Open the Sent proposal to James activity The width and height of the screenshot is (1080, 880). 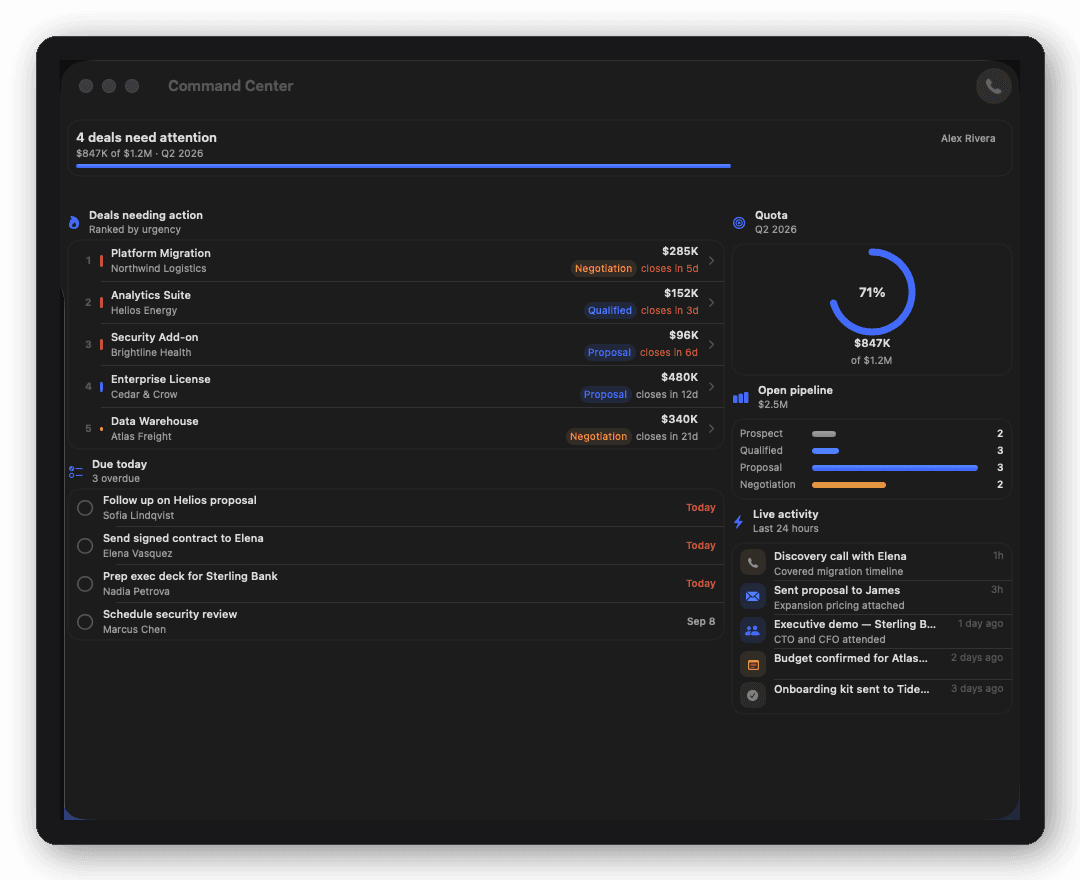coord(872,597)
